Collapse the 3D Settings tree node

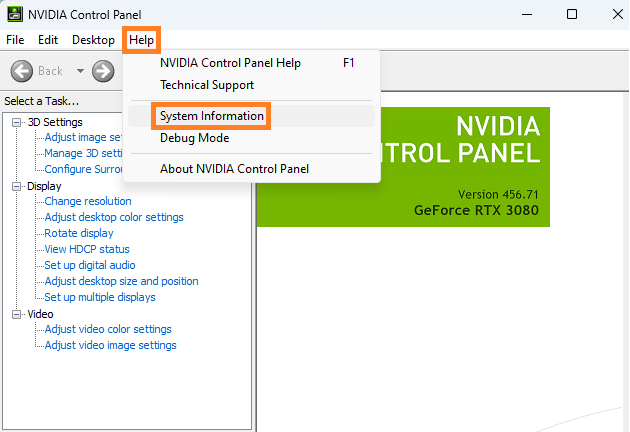coord(16,122)
